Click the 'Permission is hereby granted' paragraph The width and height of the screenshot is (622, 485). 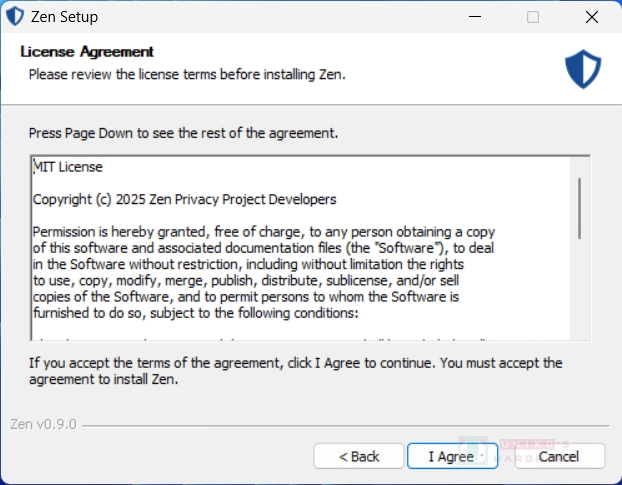(264, 272)
